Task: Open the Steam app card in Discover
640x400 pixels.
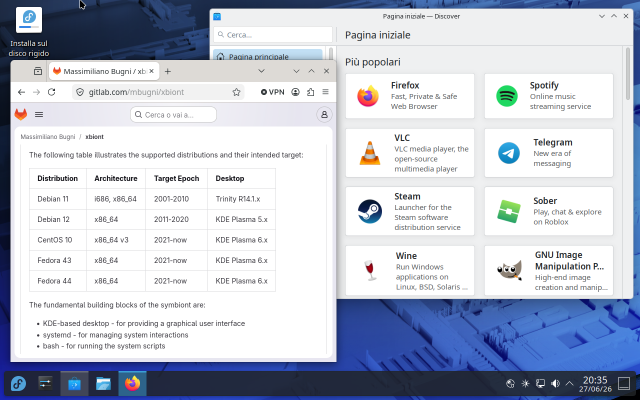Action: point(410,211)
